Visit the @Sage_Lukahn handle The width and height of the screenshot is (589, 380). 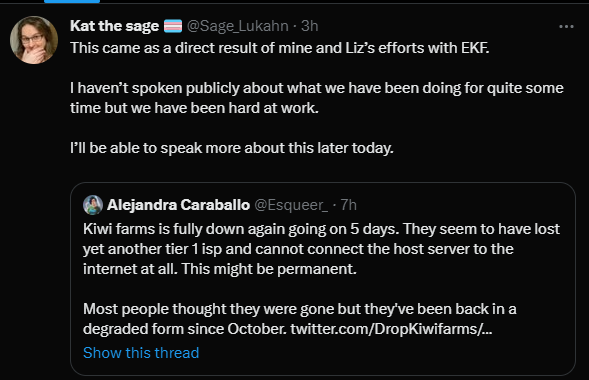[237, 26]
